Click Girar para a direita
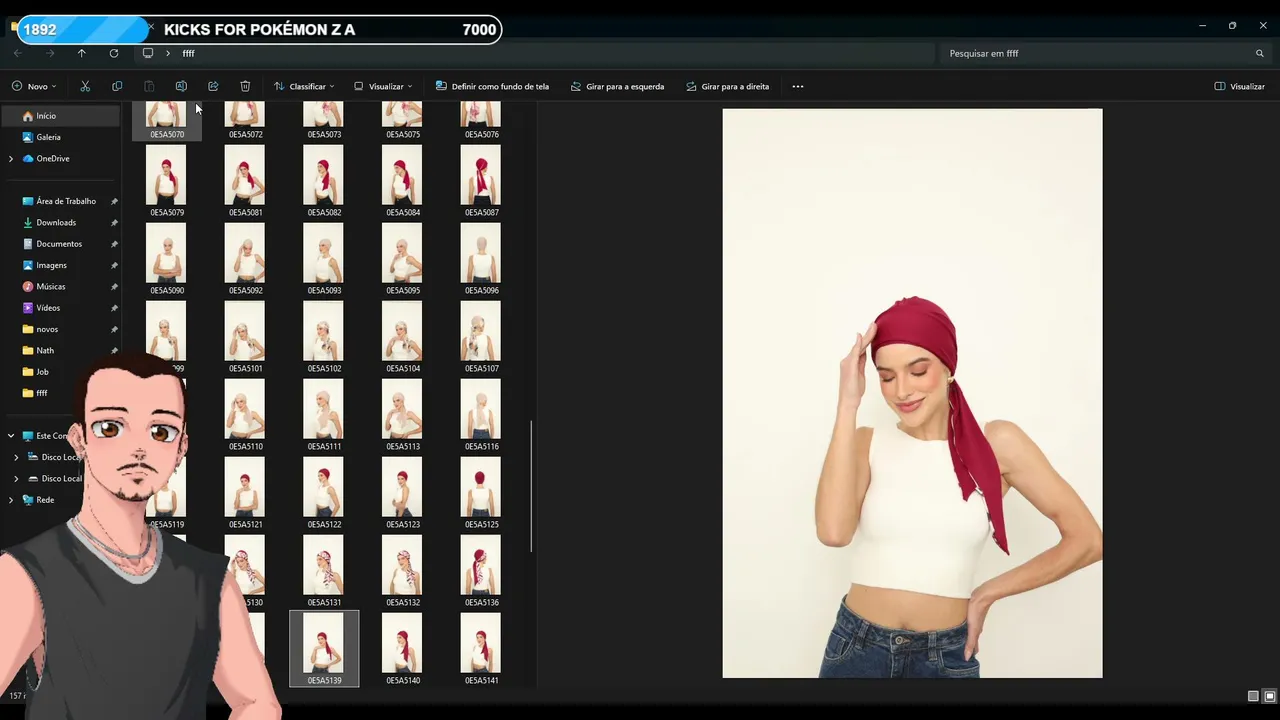Screen dimensions: 1280x720 [x=728, y=86]
